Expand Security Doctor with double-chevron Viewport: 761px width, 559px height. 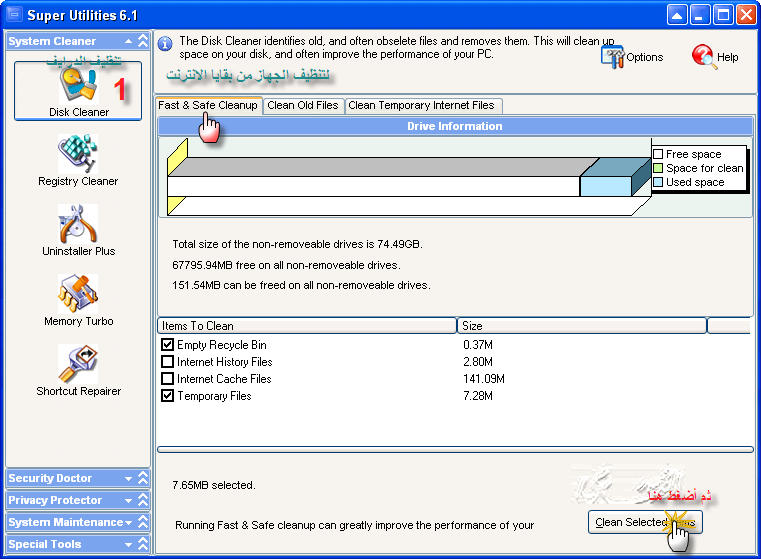143,478
